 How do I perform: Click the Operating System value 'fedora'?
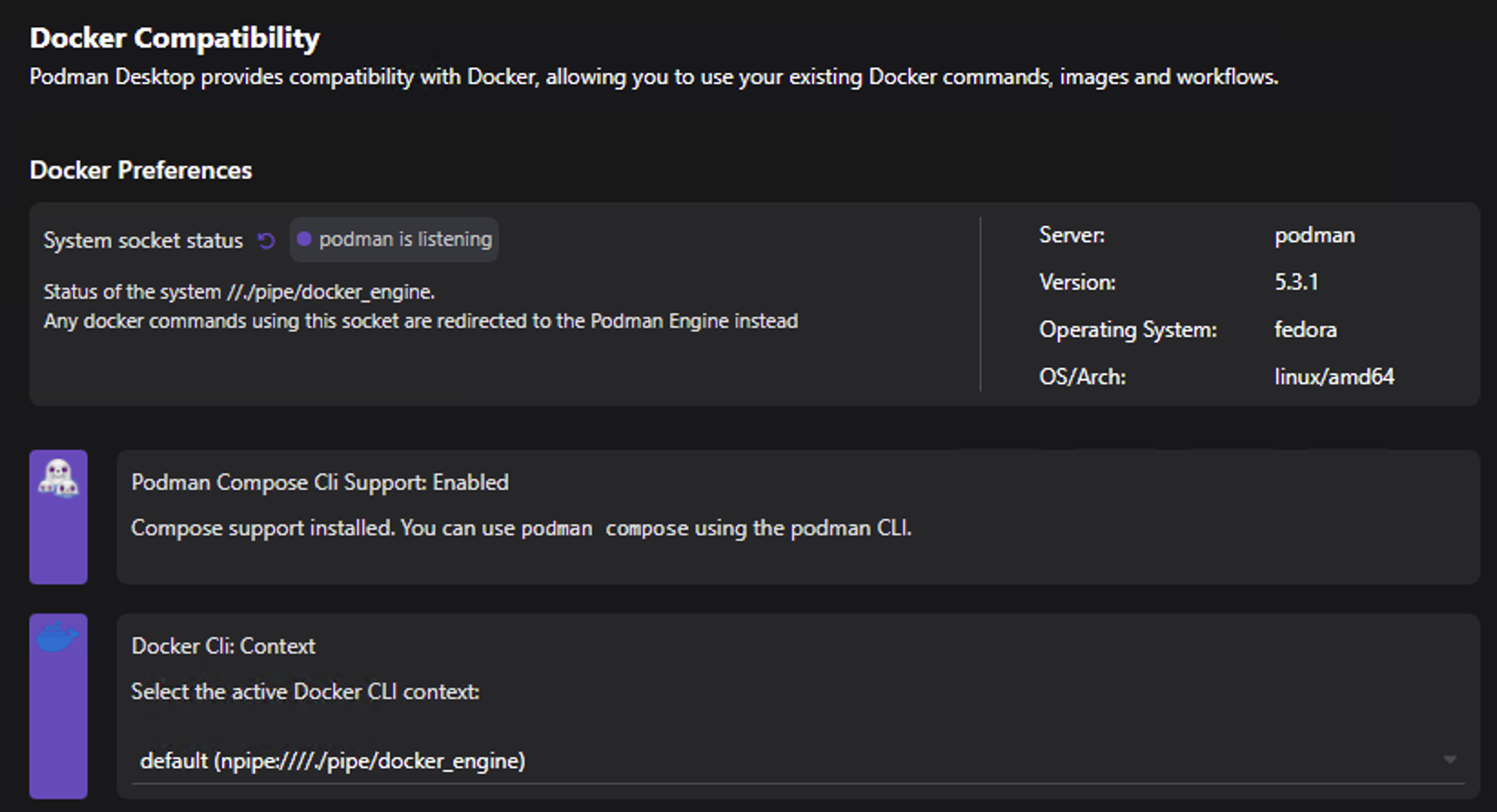tap(1305, 330)
